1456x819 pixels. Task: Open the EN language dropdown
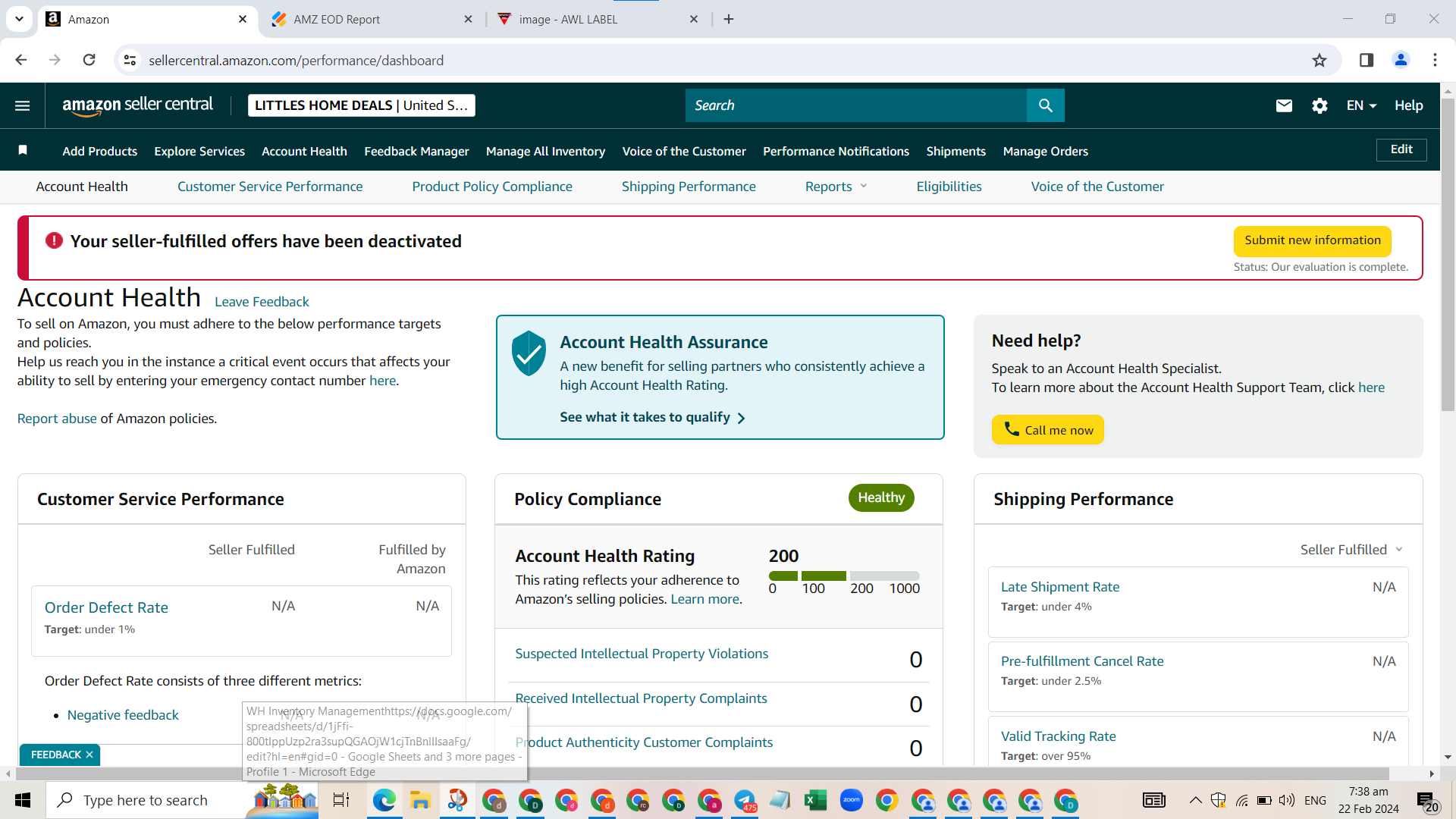pos(1361,105)
